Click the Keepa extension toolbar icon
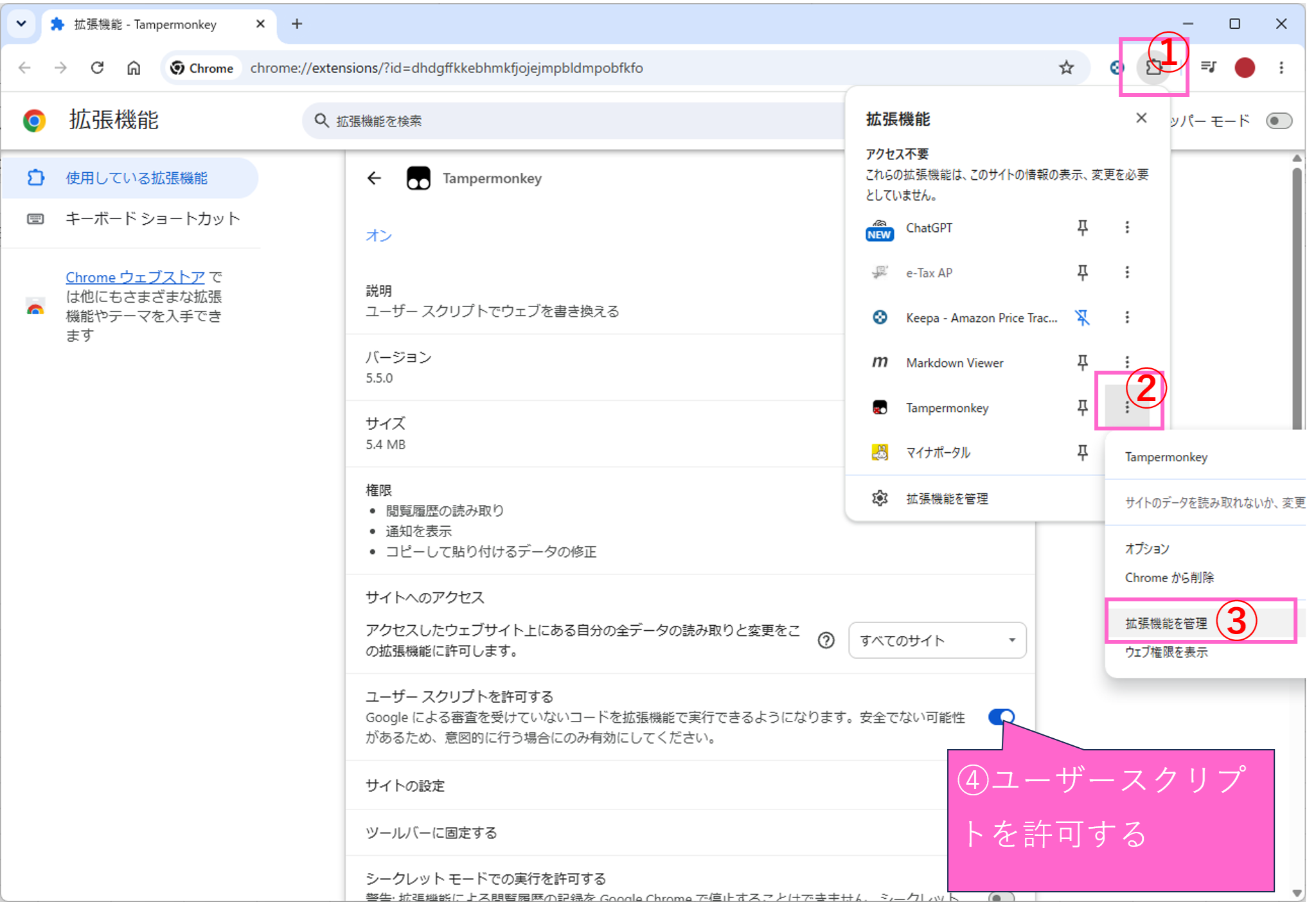 tap(1116, 67)
